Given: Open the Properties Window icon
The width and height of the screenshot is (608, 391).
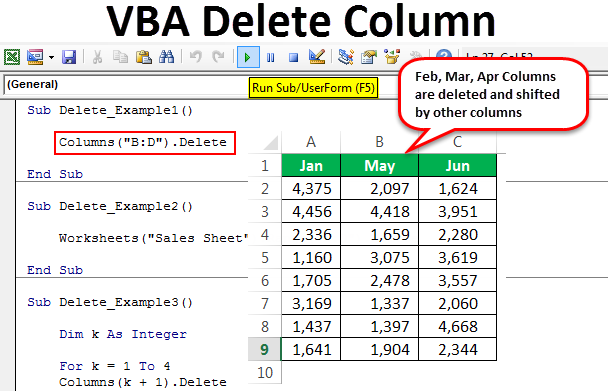Looking at the screenshot, I should (369, 57).
